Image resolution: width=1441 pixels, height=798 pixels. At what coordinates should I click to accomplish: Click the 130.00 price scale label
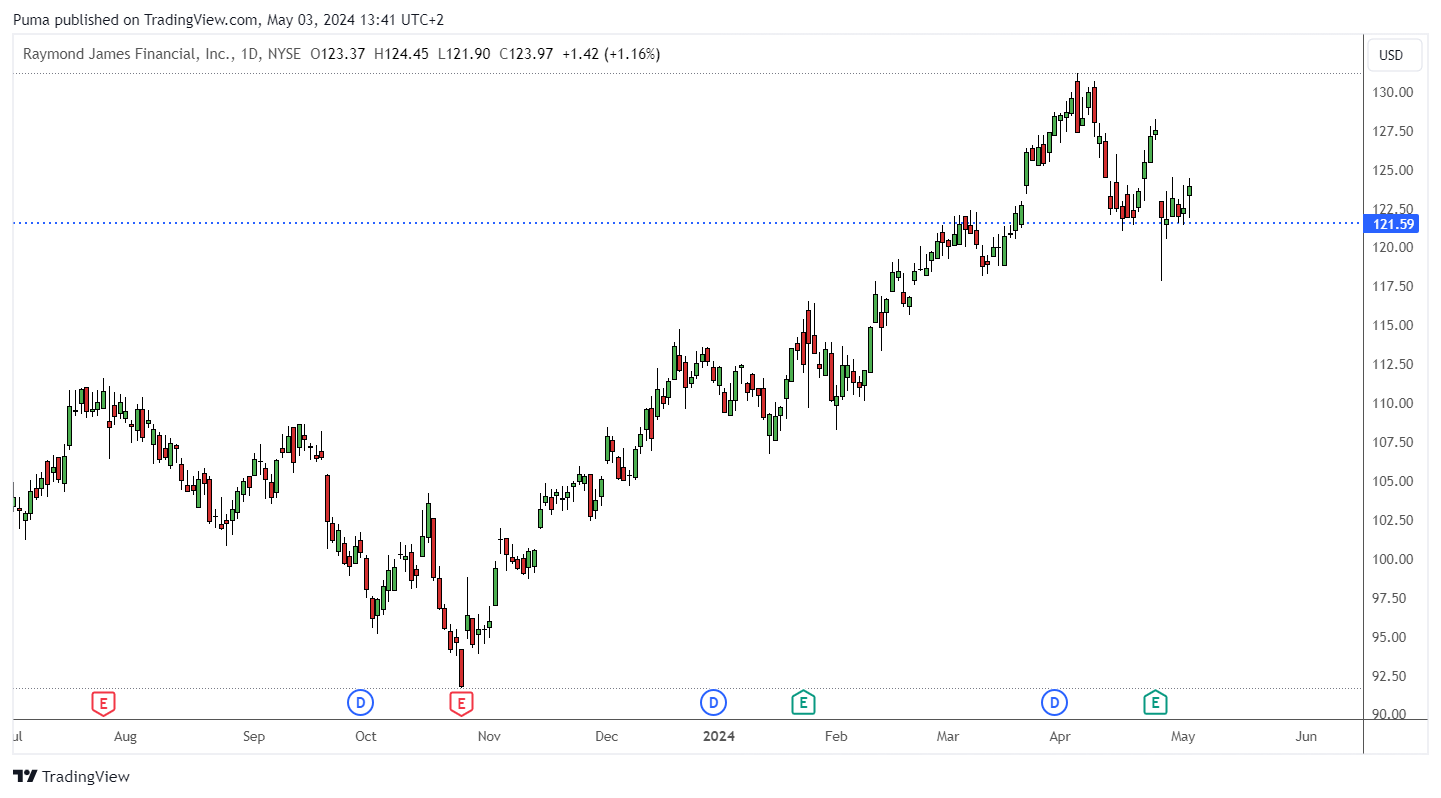tap(1392, 92)
